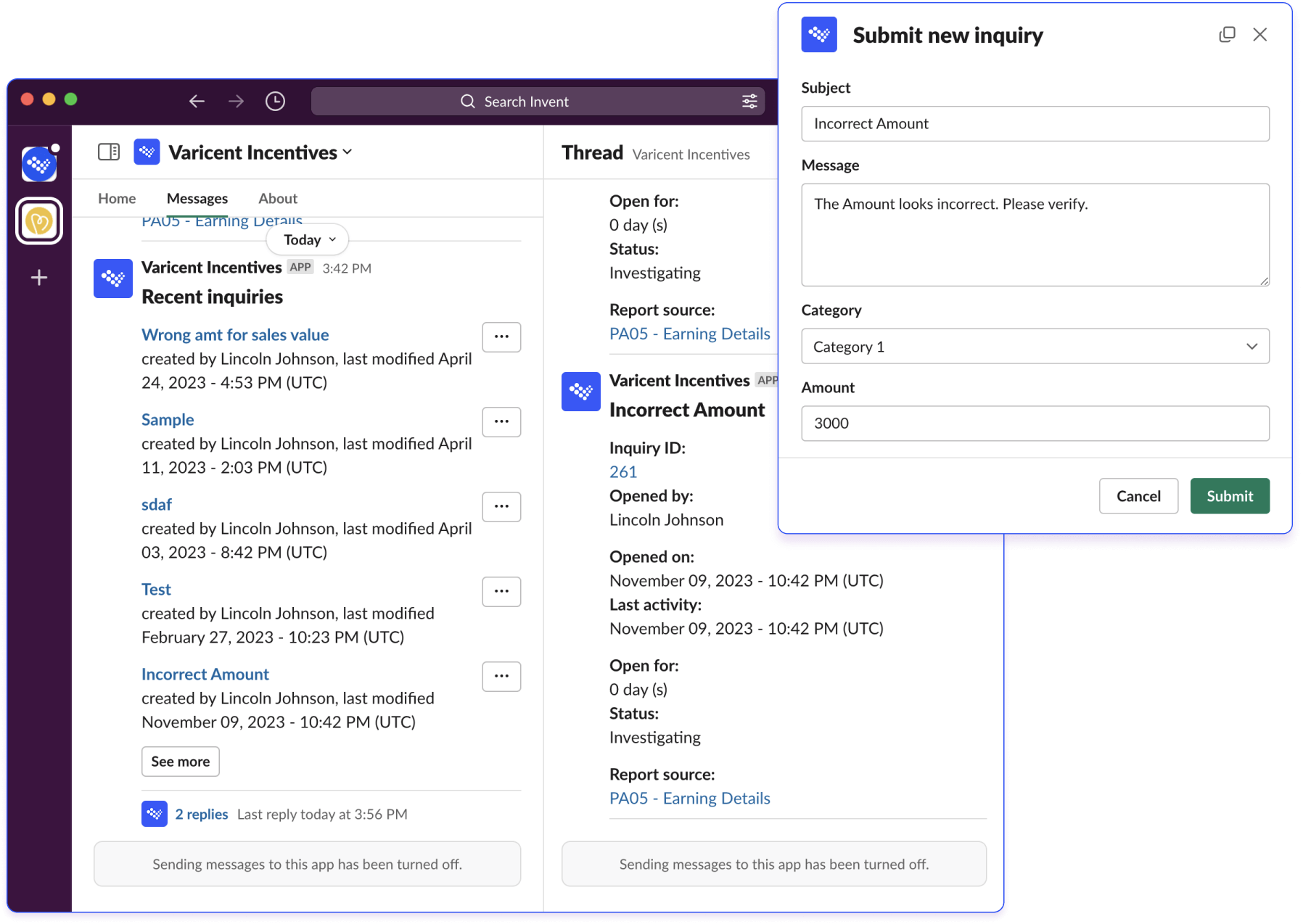
Task: Click Cancel in inquiry dialog
Action: 1138,496
